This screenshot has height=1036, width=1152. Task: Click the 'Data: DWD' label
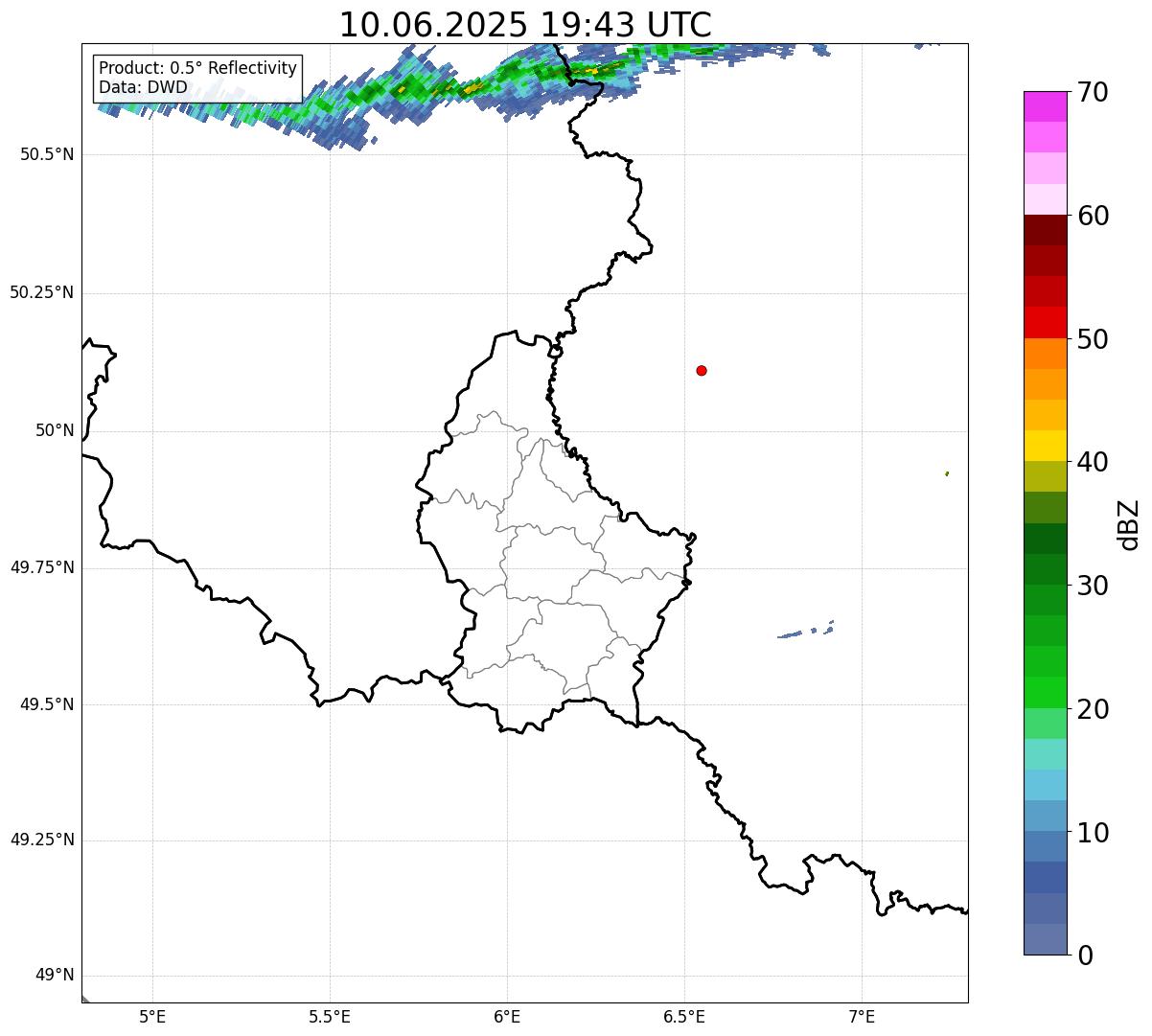coord(143,87)
